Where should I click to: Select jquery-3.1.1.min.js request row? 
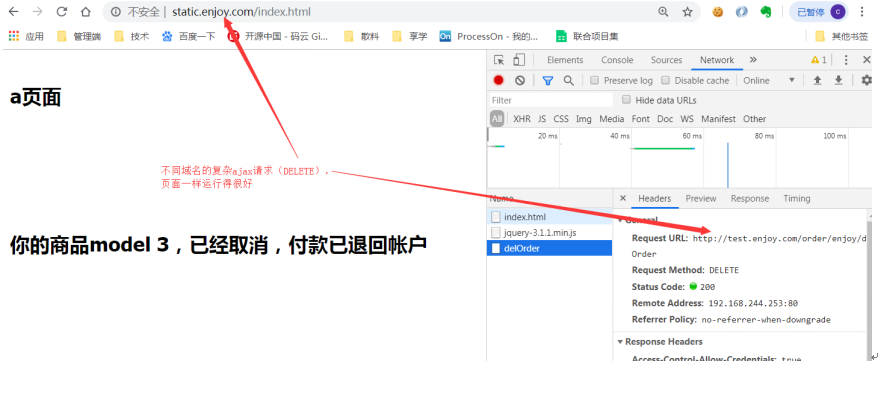[x=550, y=232]
